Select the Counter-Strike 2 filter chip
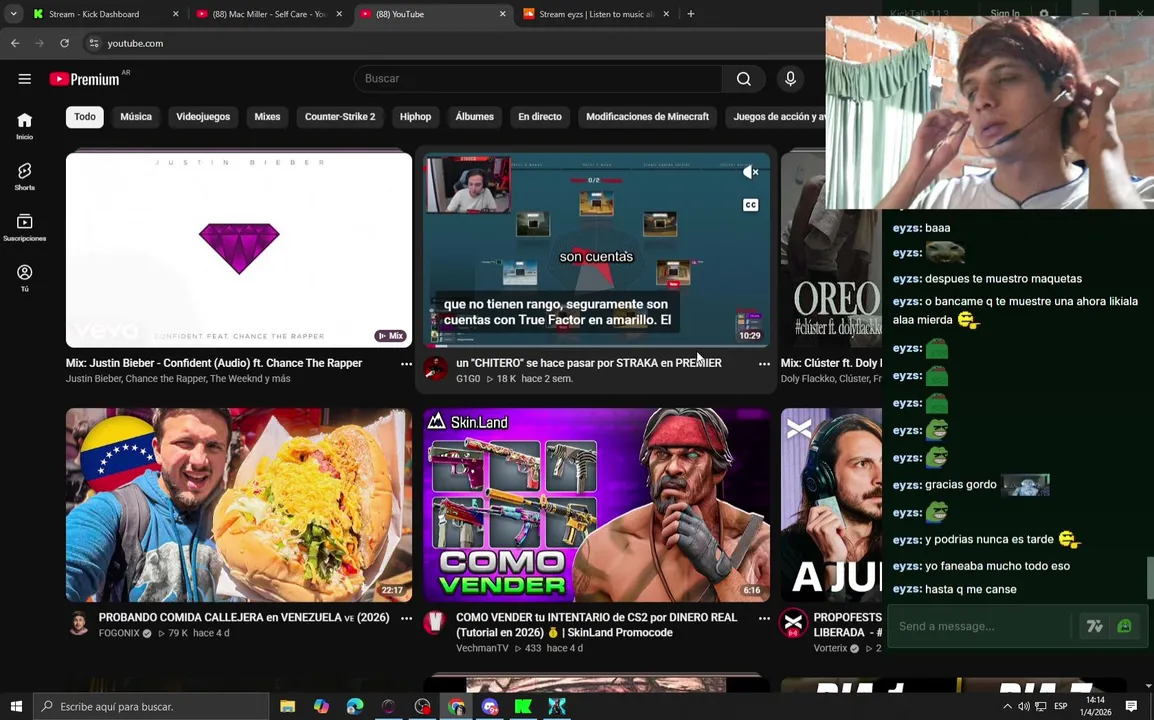Screen dimensions: 1154x720 (x=340, y=117)
